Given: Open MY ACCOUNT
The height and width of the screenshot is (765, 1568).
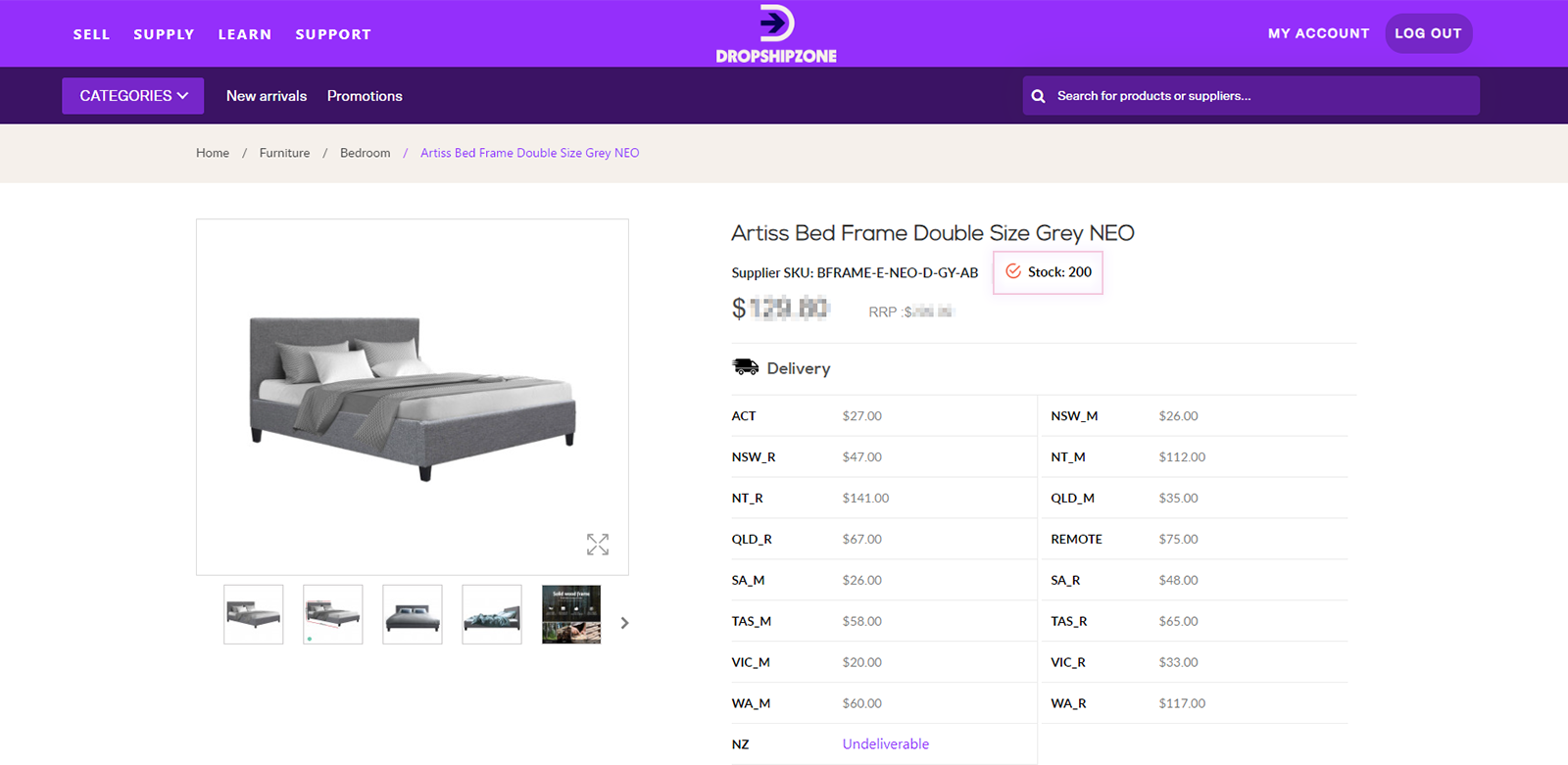Looking at the screenshot, I should click(x=1318, y=33).
